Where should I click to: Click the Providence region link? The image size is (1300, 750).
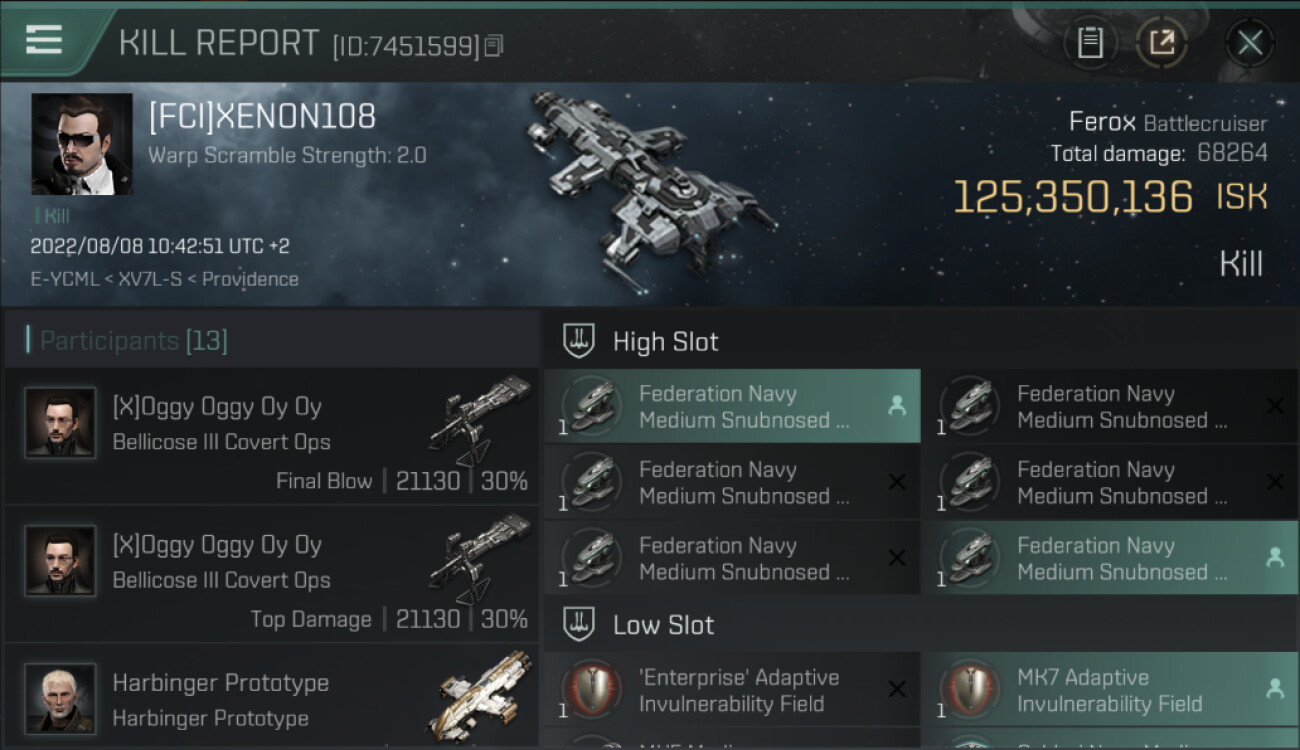click(x=250, y=279)
